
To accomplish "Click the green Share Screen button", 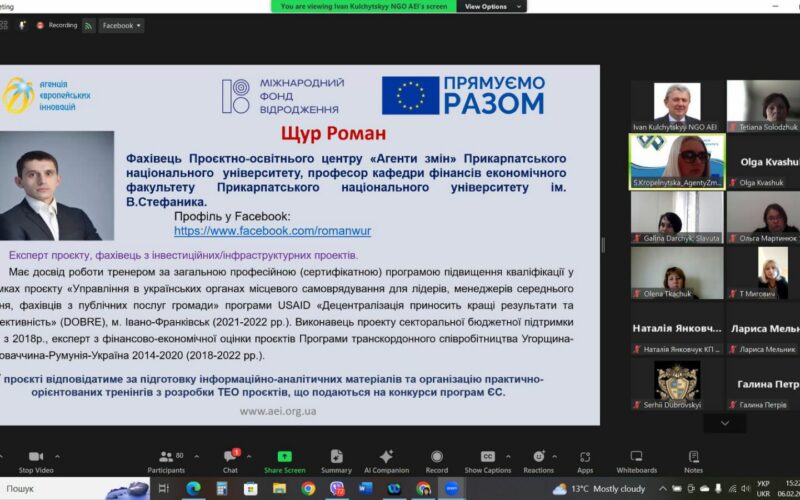I will (285, 459).
